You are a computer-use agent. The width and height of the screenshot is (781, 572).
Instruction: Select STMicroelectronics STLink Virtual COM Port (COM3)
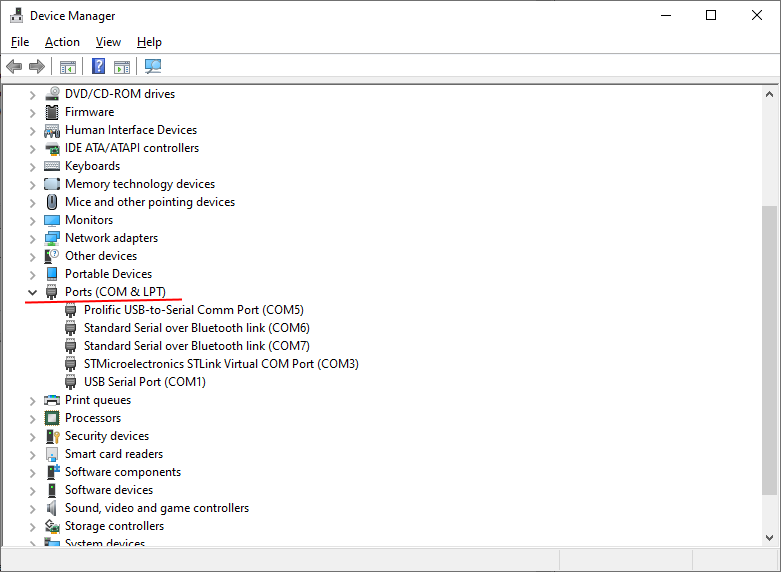(220, 364)
